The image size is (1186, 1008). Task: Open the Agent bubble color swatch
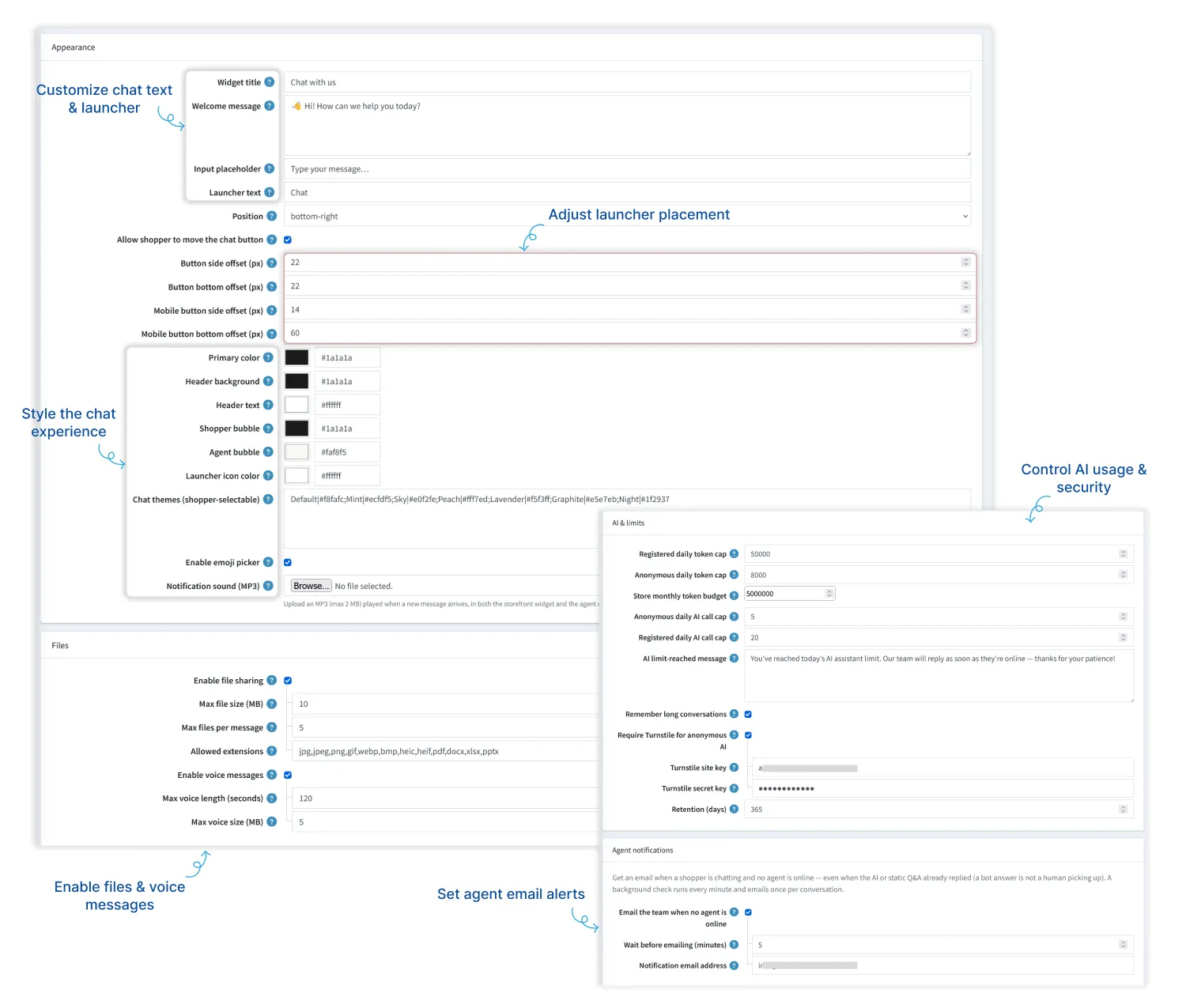(x=296, y=451)
